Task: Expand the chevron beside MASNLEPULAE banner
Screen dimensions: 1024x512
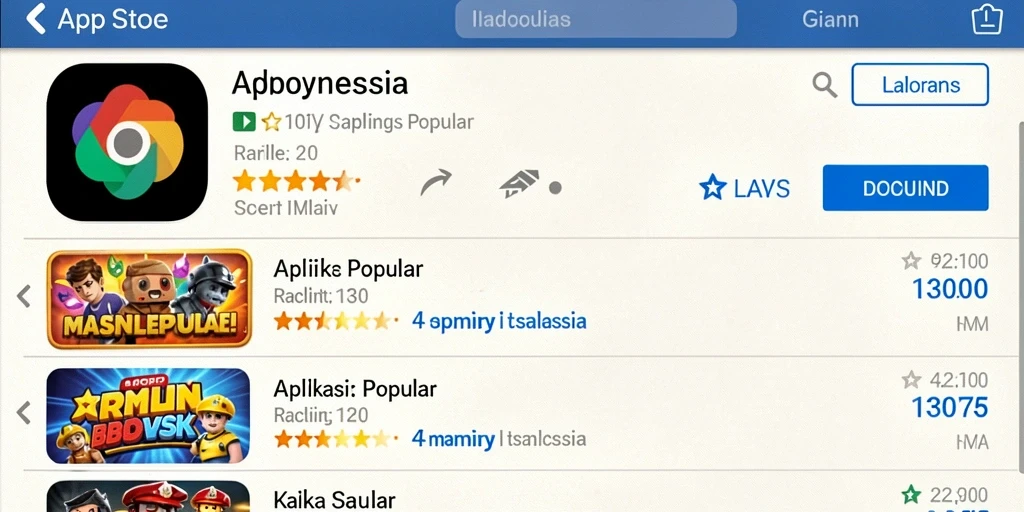Action: click(24, 296)
